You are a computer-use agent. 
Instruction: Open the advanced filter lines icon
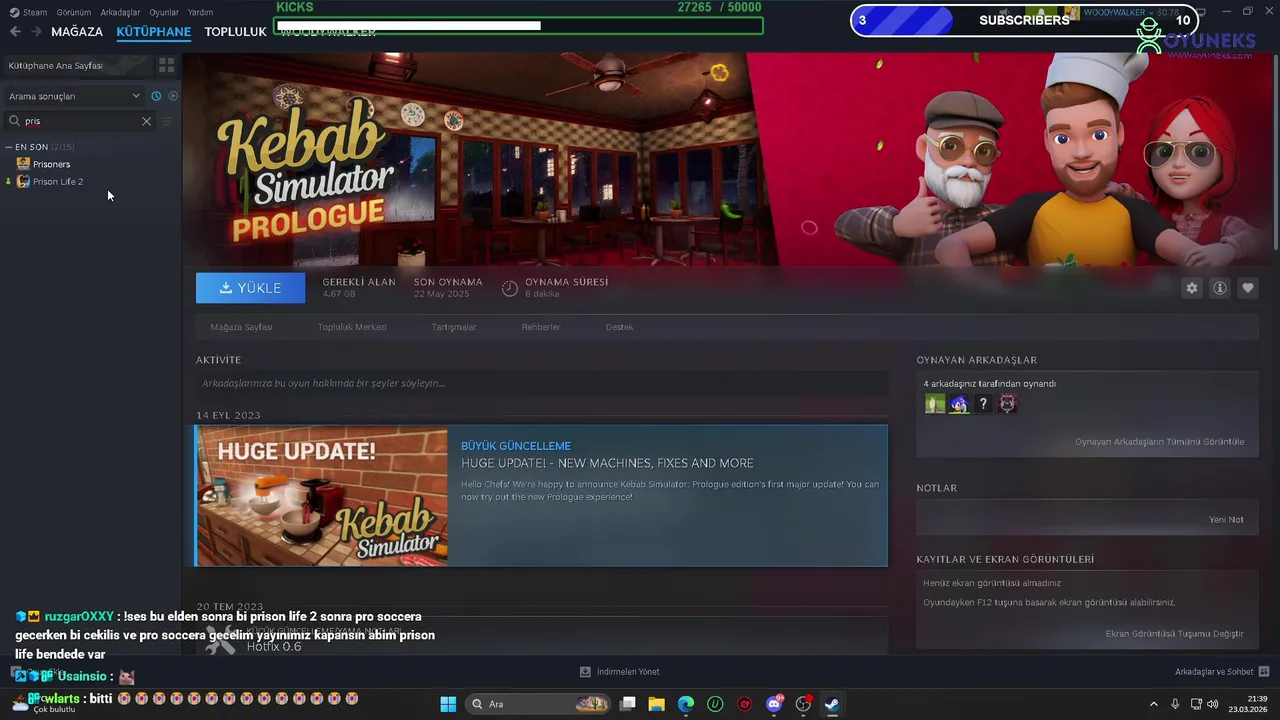click(167, 121)
